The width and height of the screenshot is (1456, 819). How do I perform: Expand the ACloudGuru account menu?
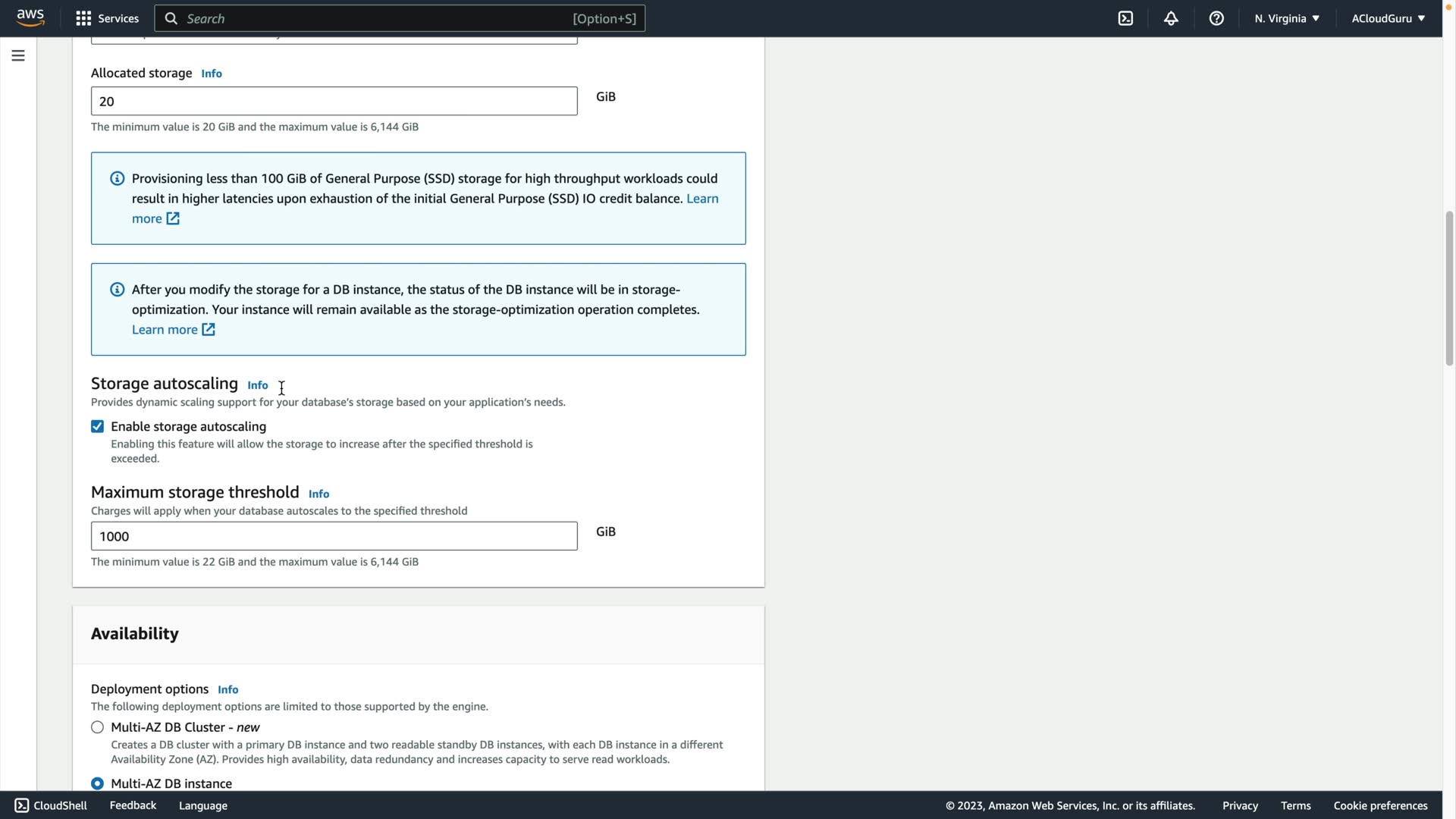point(1388,18)
